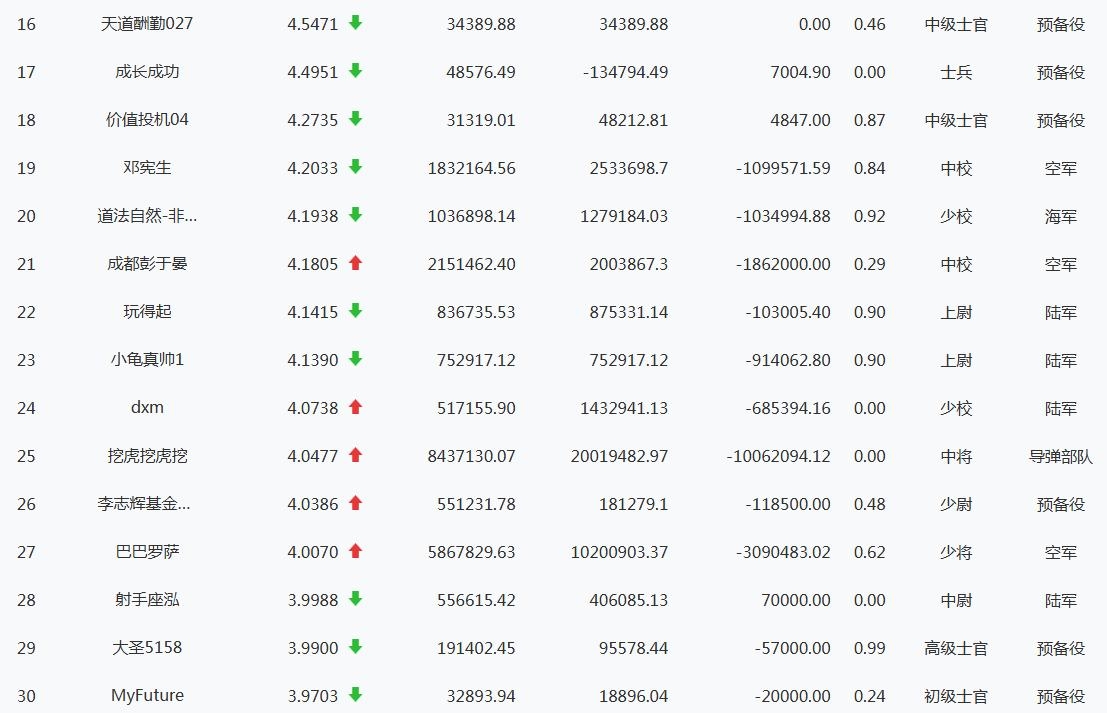Click green down arrow for MyFuture
1107x713 pixels.
355,695
